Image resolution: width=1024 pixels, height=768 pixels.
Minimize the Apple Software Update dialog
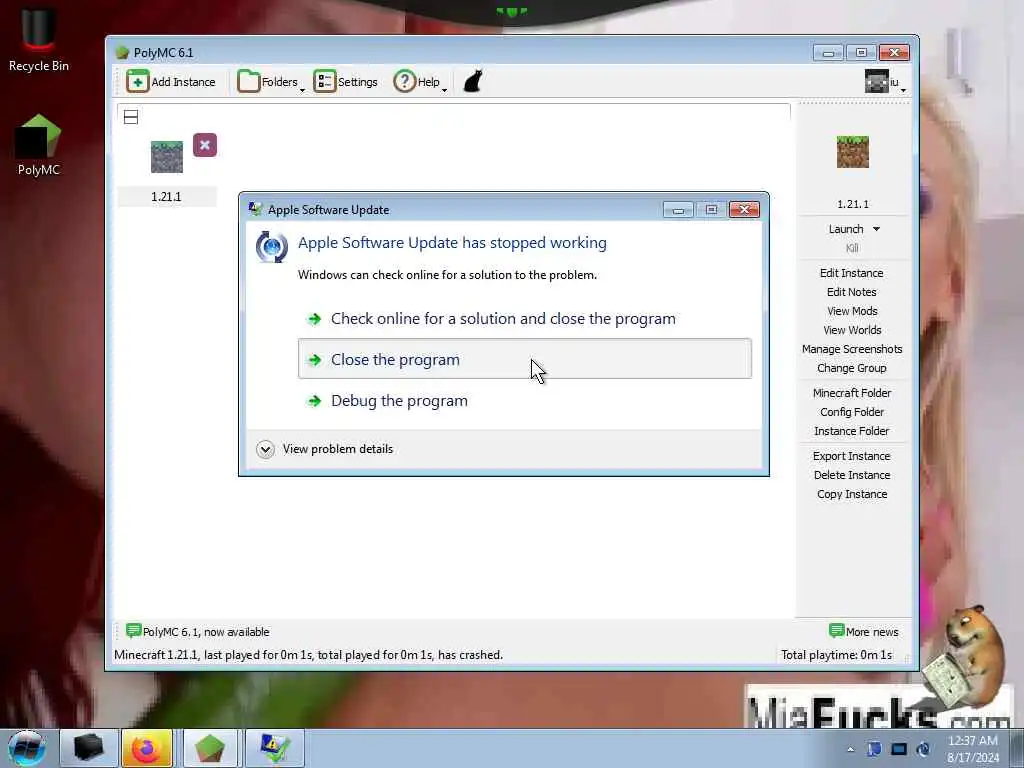point(678,209)
